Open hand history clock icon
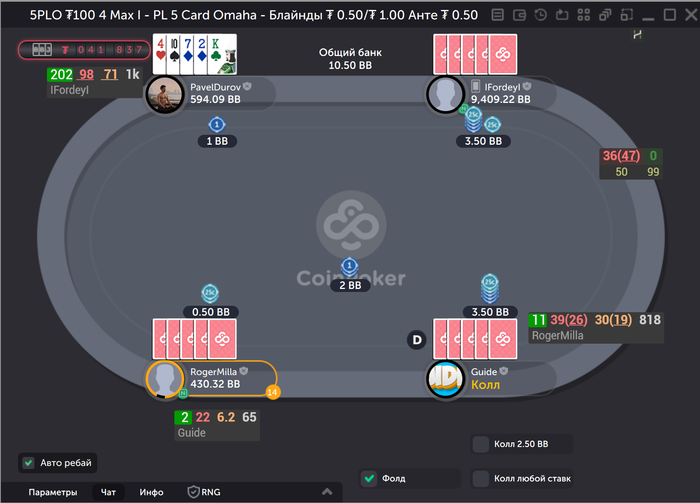Screen dimensions: 700x503 click(541, 15)
